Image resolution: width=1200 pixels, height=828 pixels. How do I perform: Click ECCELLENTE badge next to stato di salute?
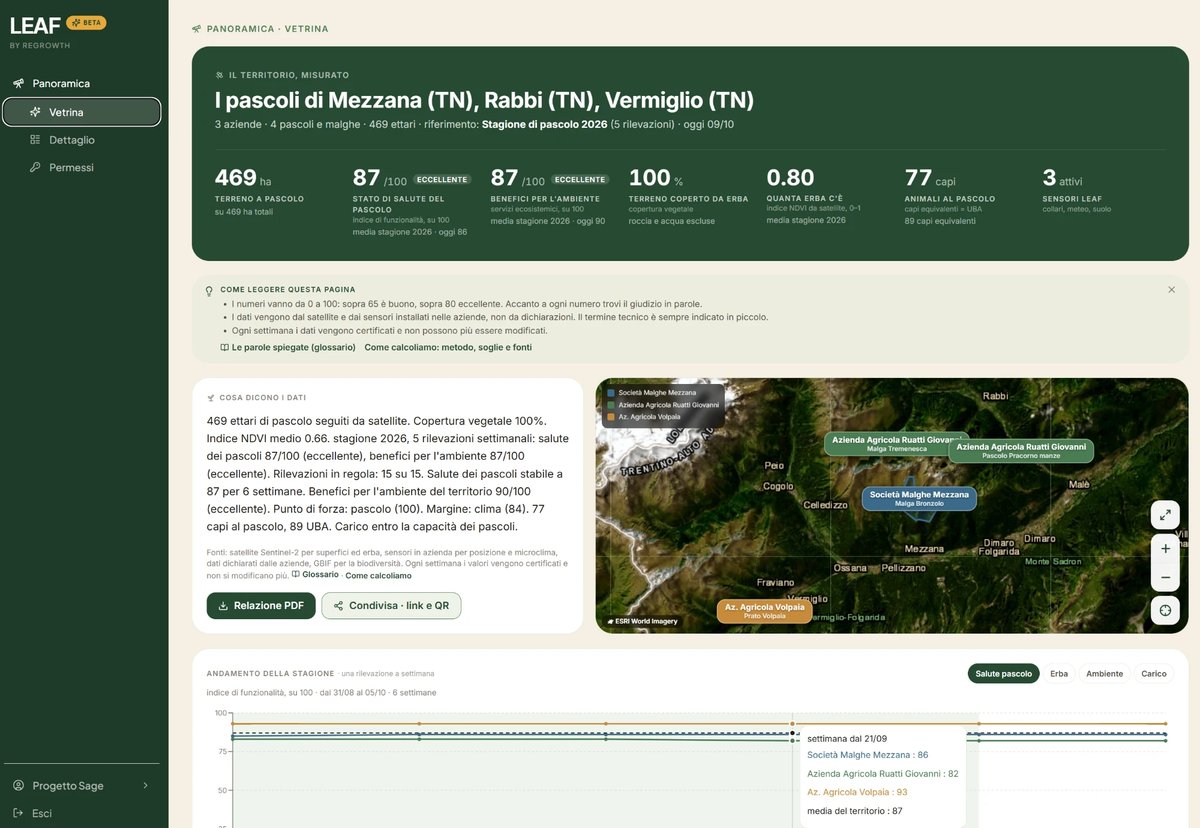441,180
